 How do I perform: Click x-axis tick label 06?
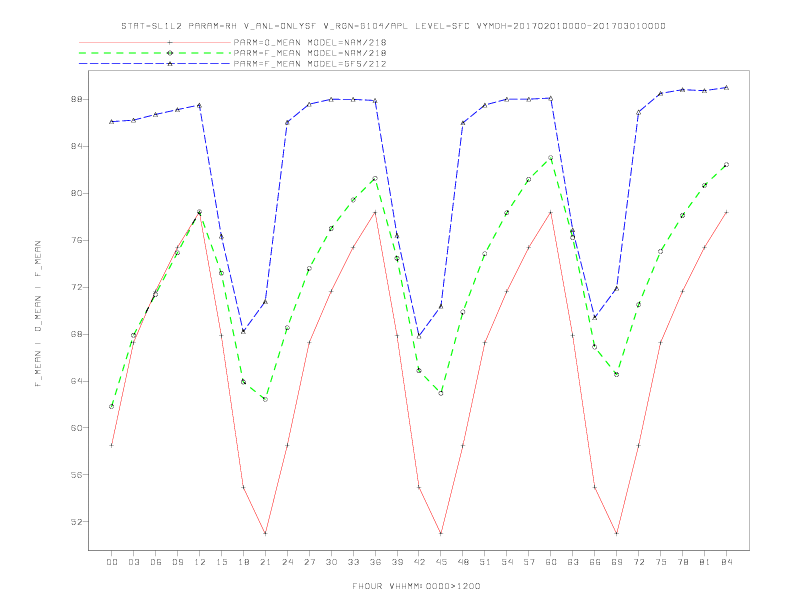tap(156, 562)
